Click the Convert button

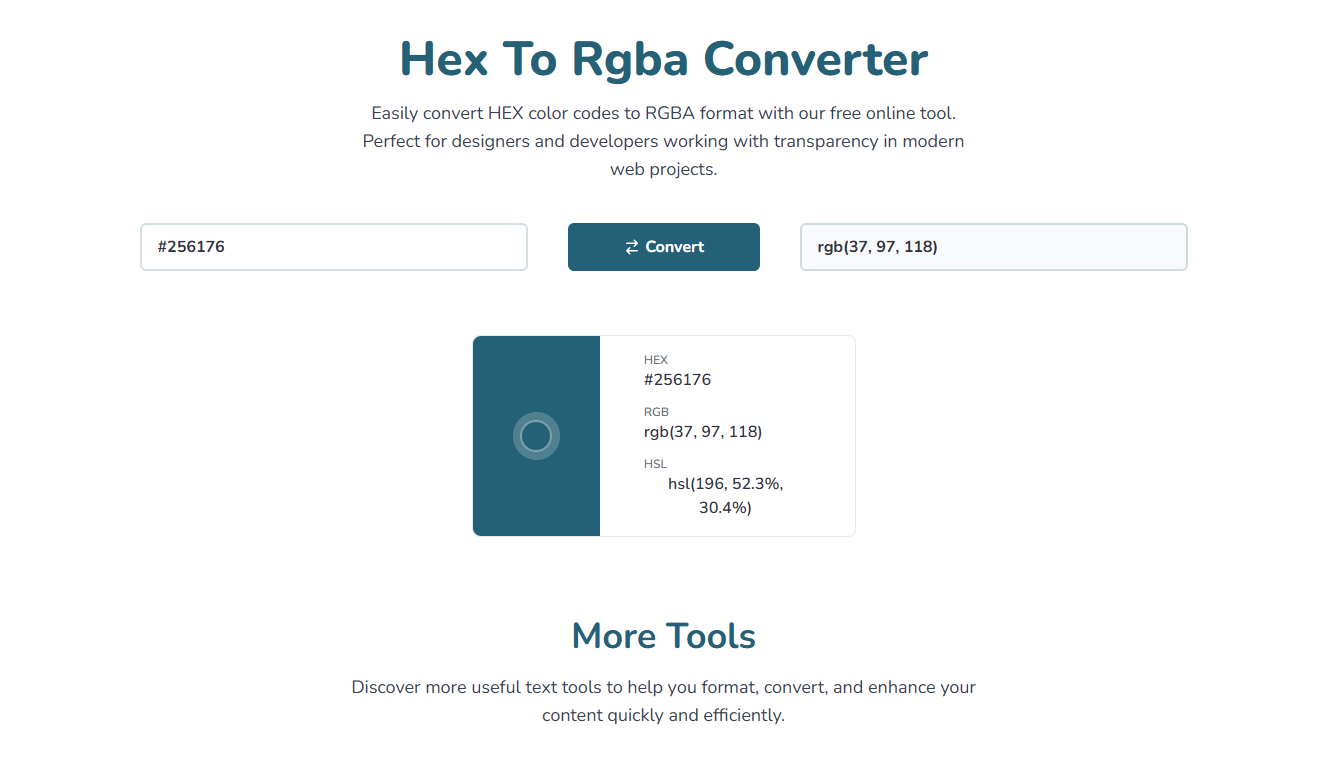click(x=663, y=246)
